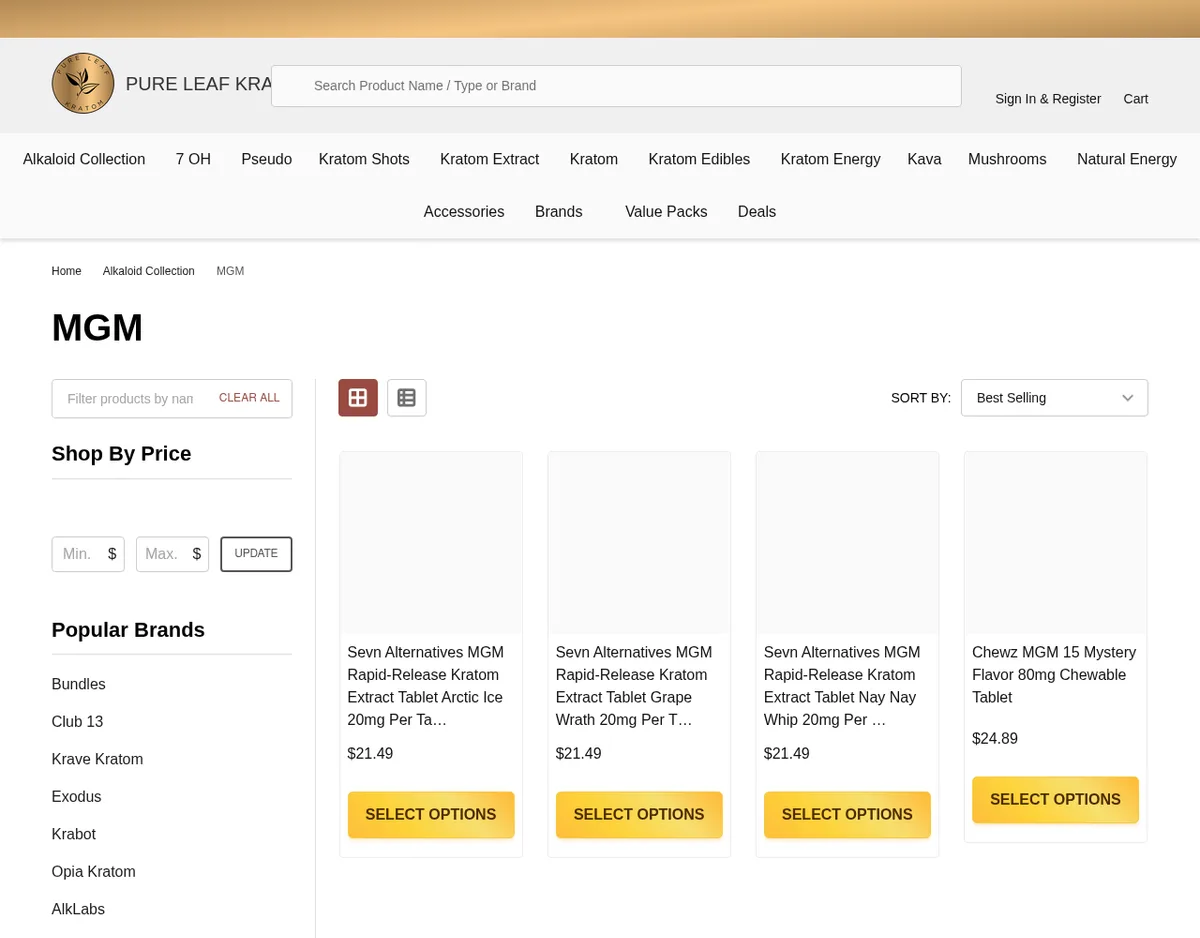Open the Deals menu item
This screenshot has width=1200, height=938.
tap(757, 212)
